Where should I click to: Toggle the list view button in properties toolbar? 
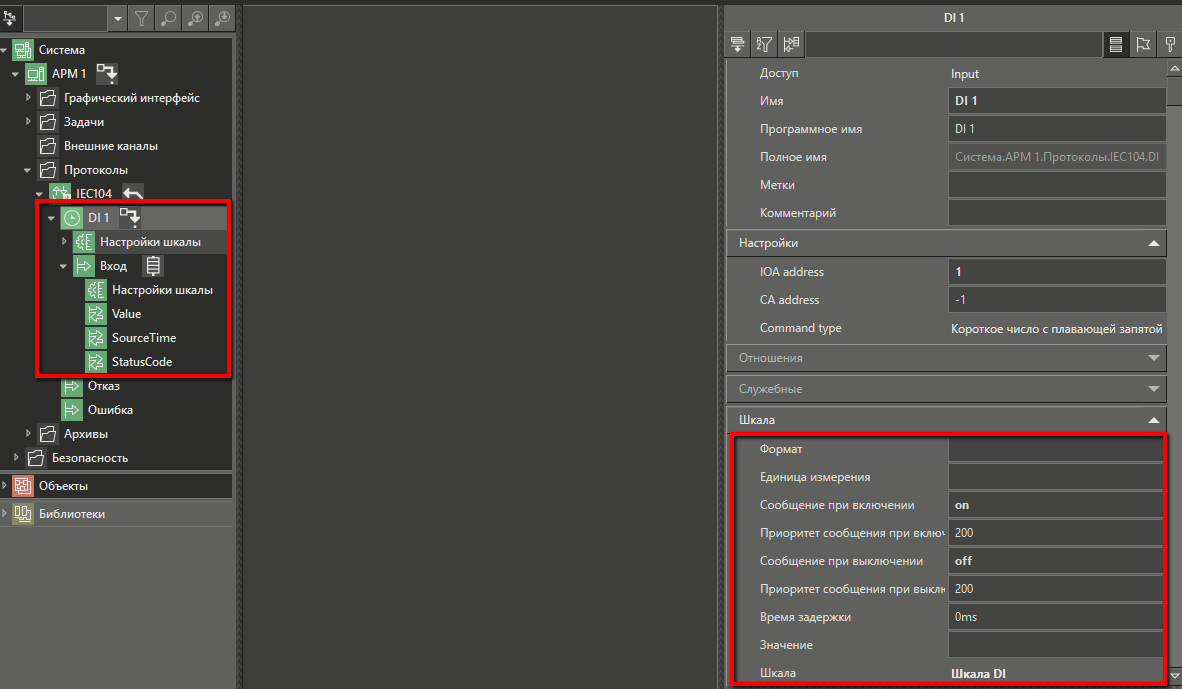[x=1115, y=44]
